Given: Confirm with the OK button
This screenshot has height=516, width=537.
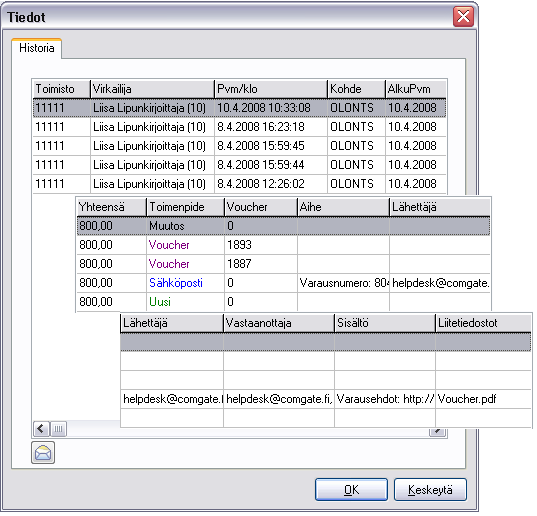Looking at the screenshot, I should pos(351,490).
